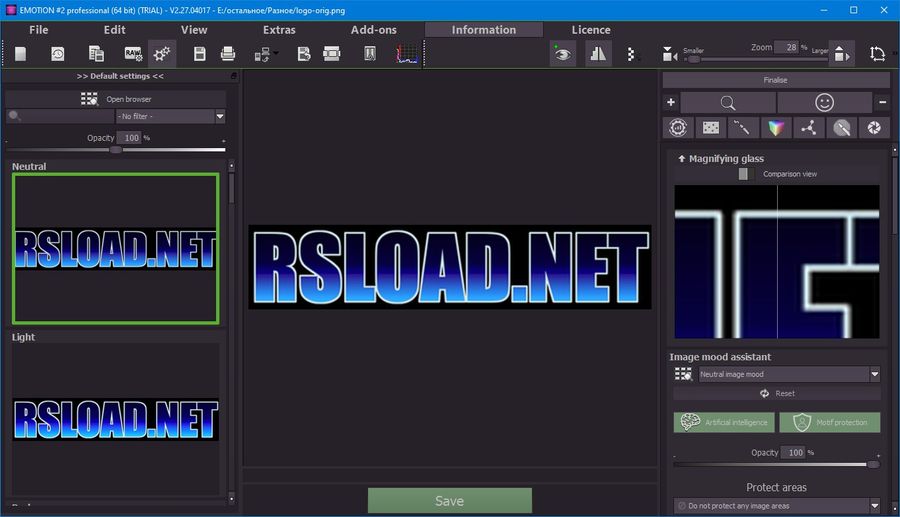Toggle the Comparison view switch
The image size is (900, 517).
743,174
